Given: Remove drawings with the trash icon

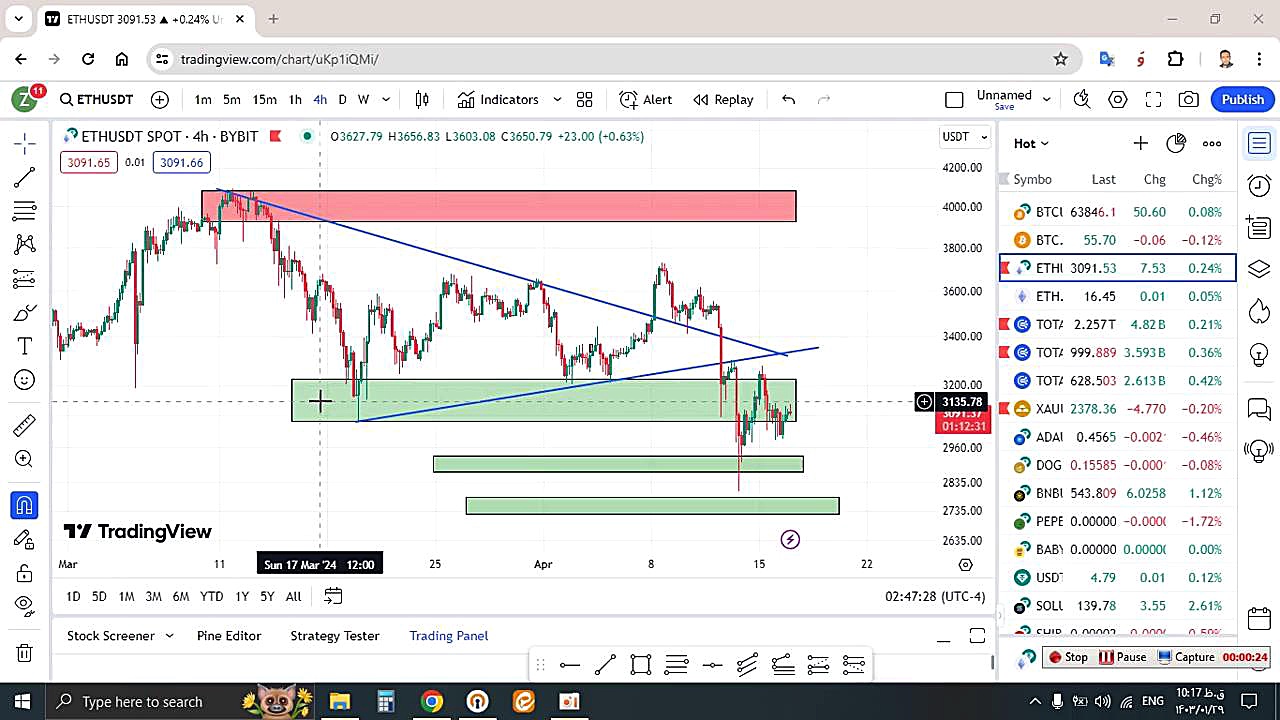Looking at the screenshot, I should [x=25, y=654].
